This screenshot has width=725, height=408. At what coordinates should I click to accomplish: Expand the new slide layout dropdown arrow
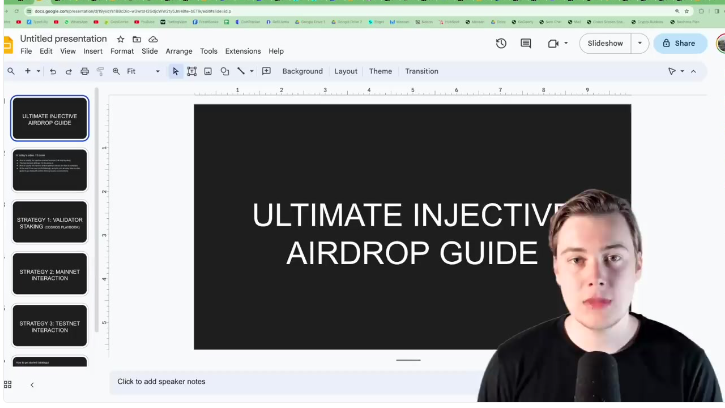pos(38,71)
